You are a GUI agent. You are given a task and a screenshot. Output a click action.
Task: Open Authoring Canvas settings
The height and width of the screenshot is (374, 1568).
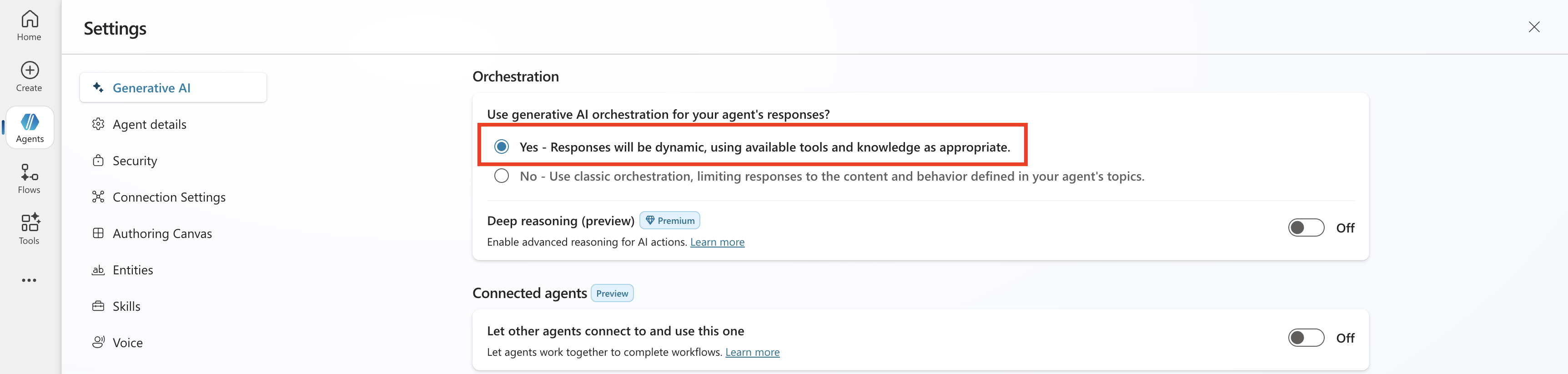click(x=162, y=233)
